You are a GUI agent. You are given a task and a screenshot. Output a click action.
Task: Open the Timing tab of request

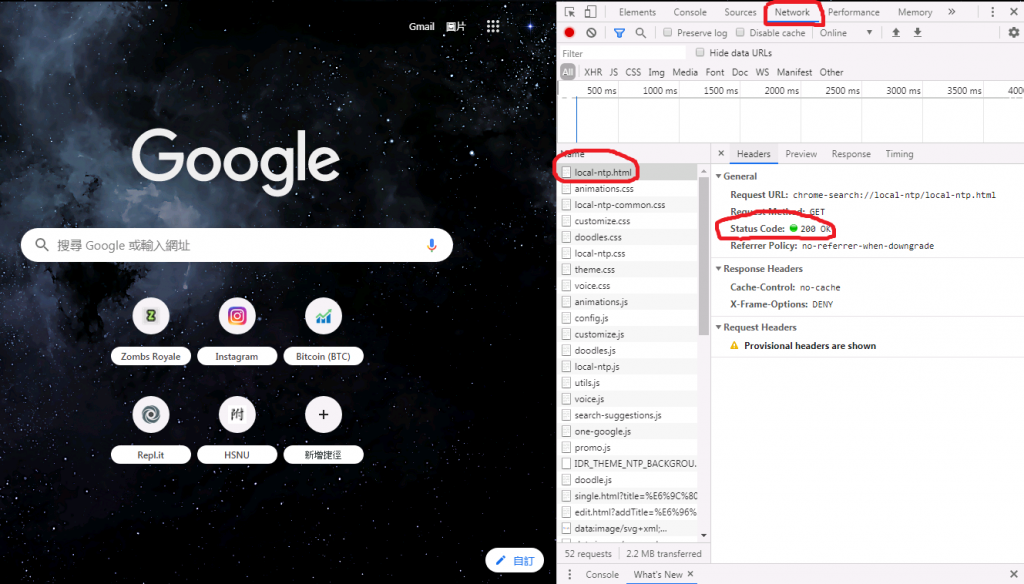(x=899, y=154)
